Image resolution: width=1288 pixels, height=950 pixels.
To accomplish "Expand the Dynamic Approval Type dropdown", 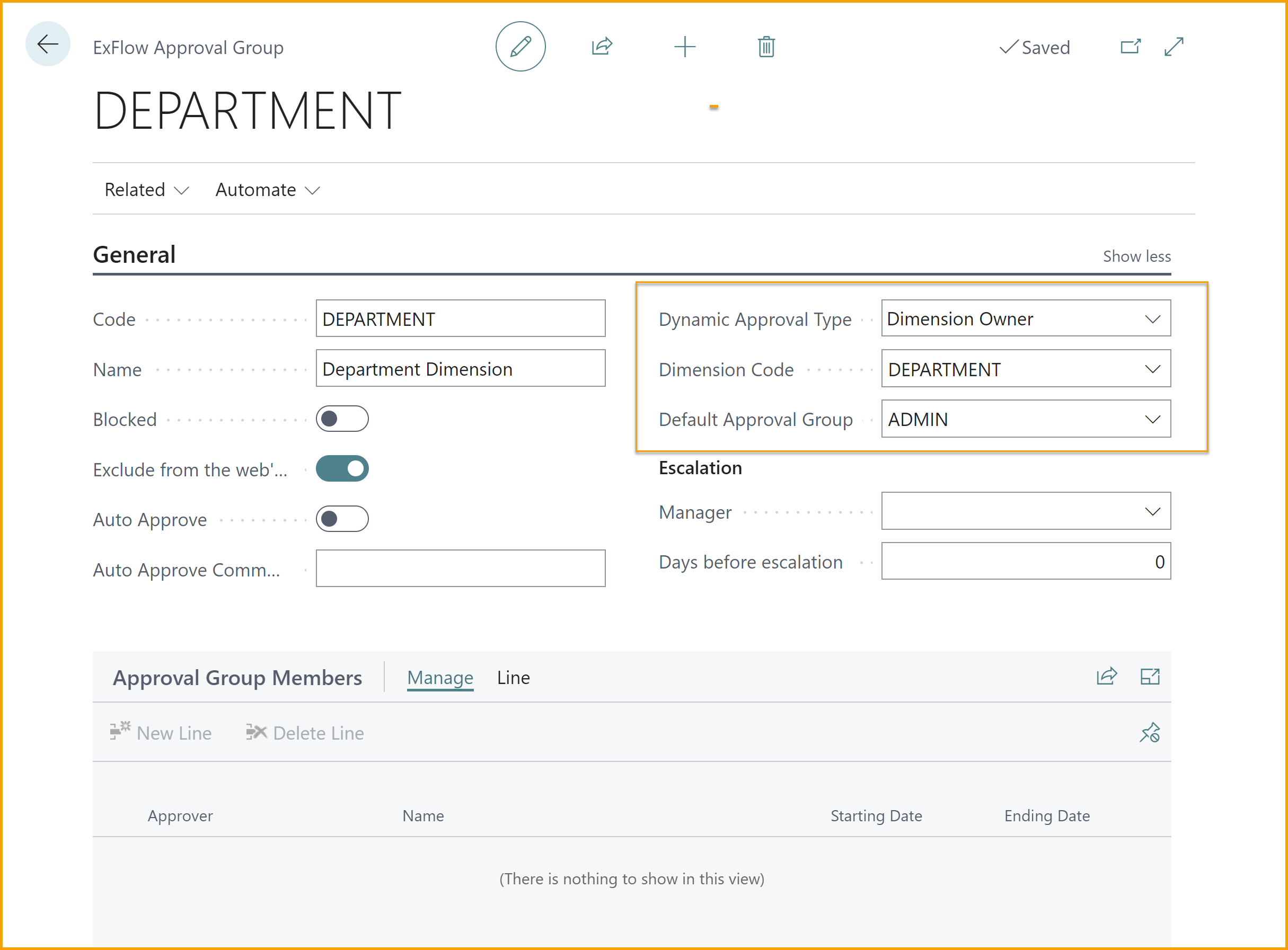I will 1152,319.
